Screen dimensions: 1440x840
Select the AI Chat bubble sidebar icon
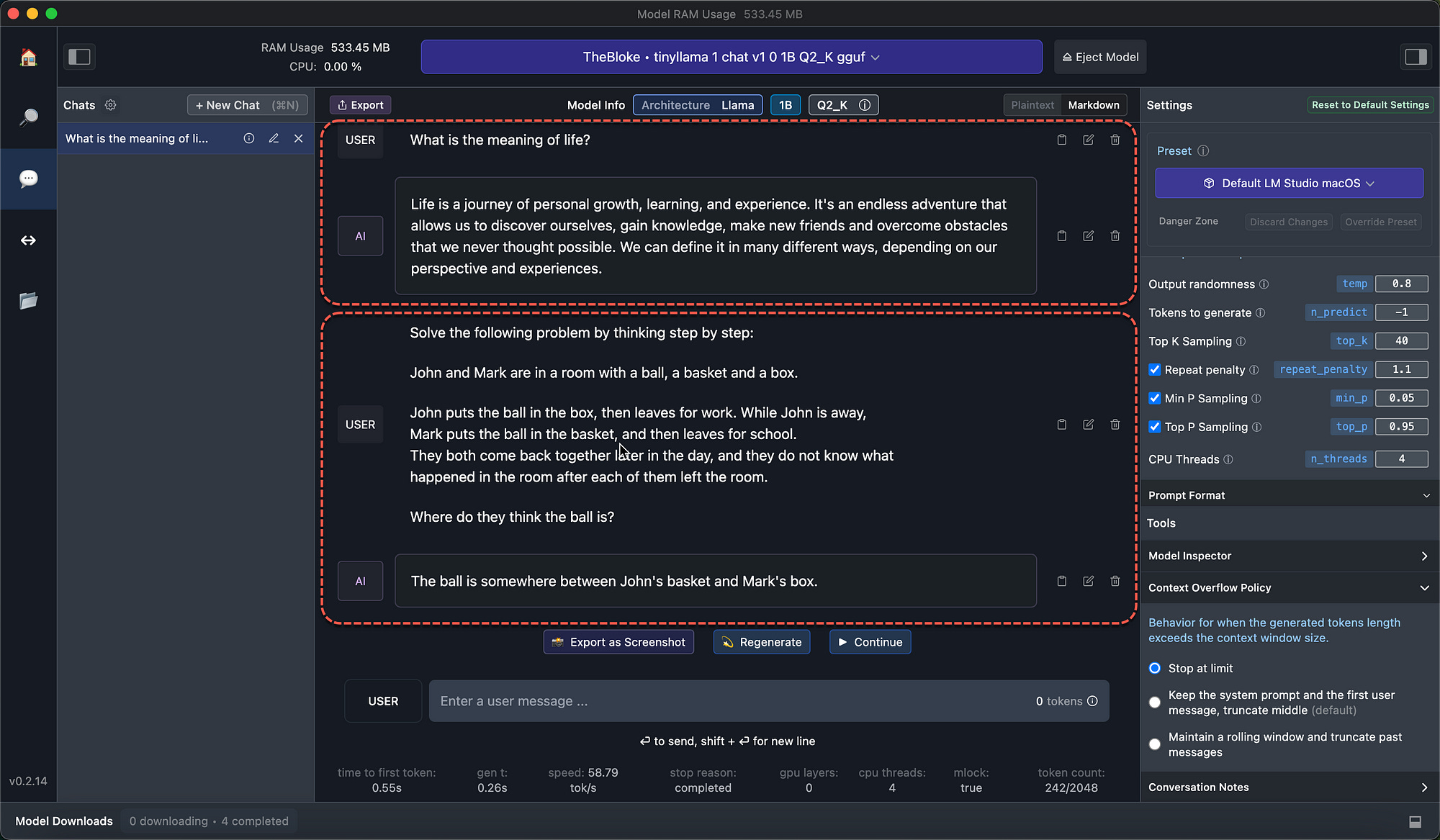pyautogui.click(x=28, y=178)
